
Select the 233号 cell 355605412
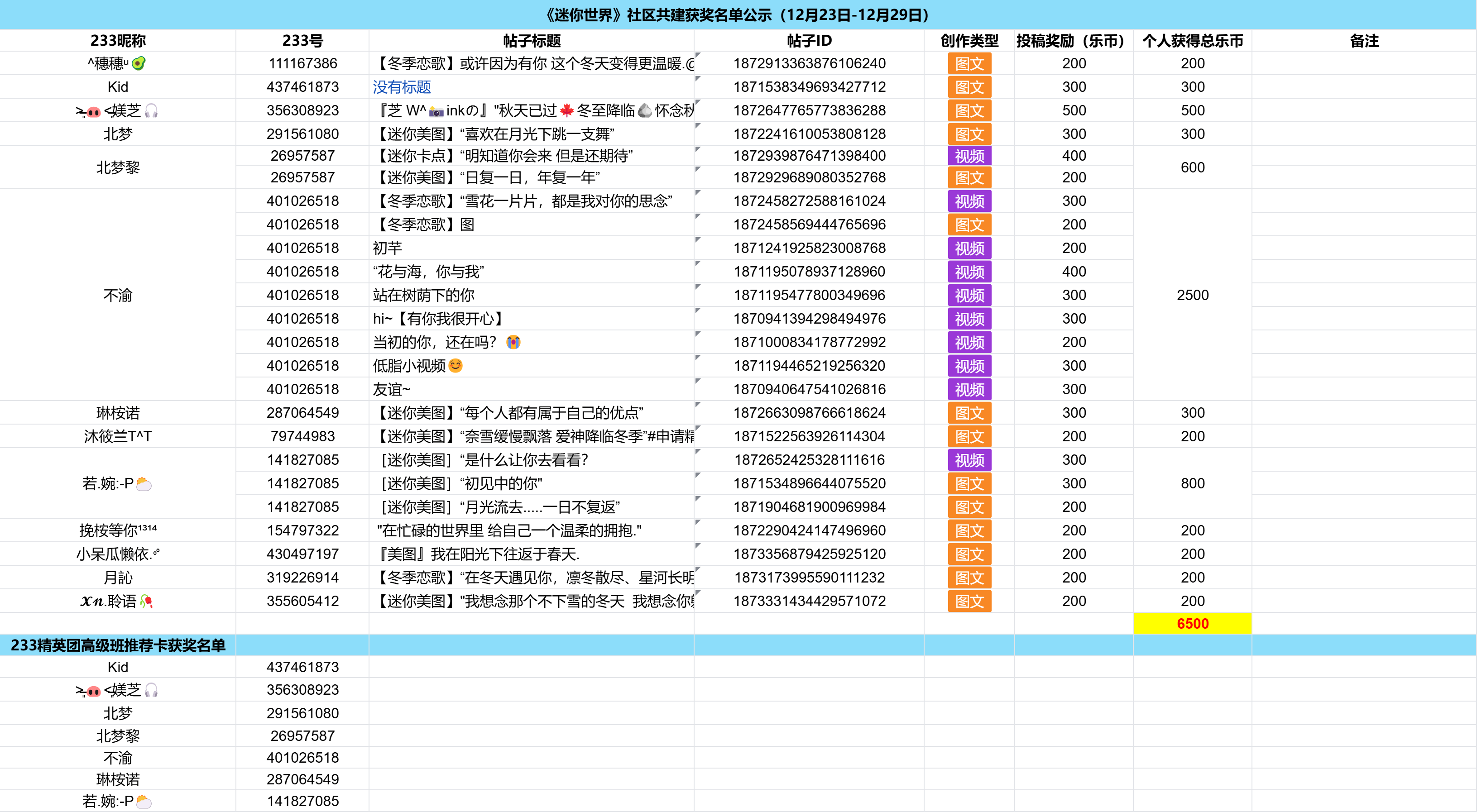(x=302, y=601)
